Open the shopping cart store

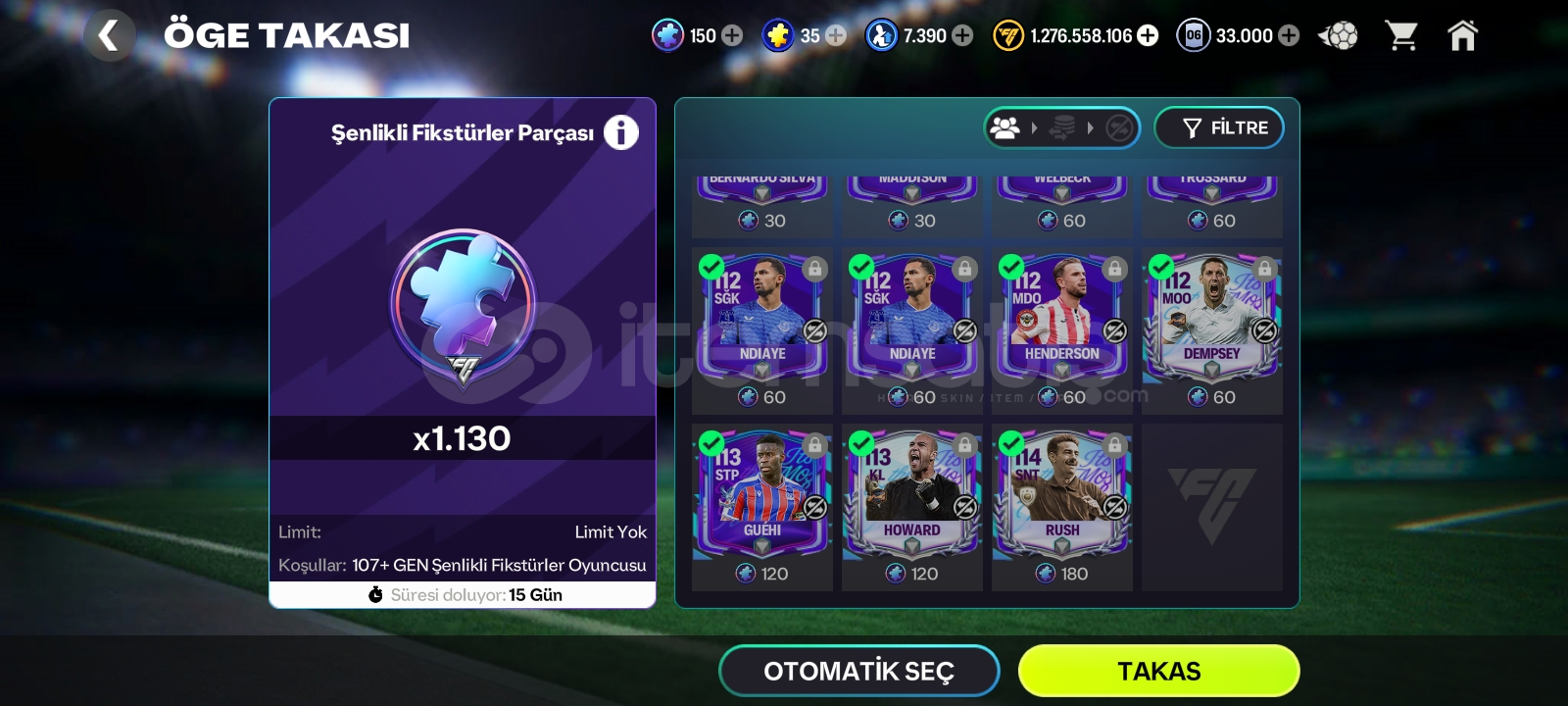(1401, 36)
